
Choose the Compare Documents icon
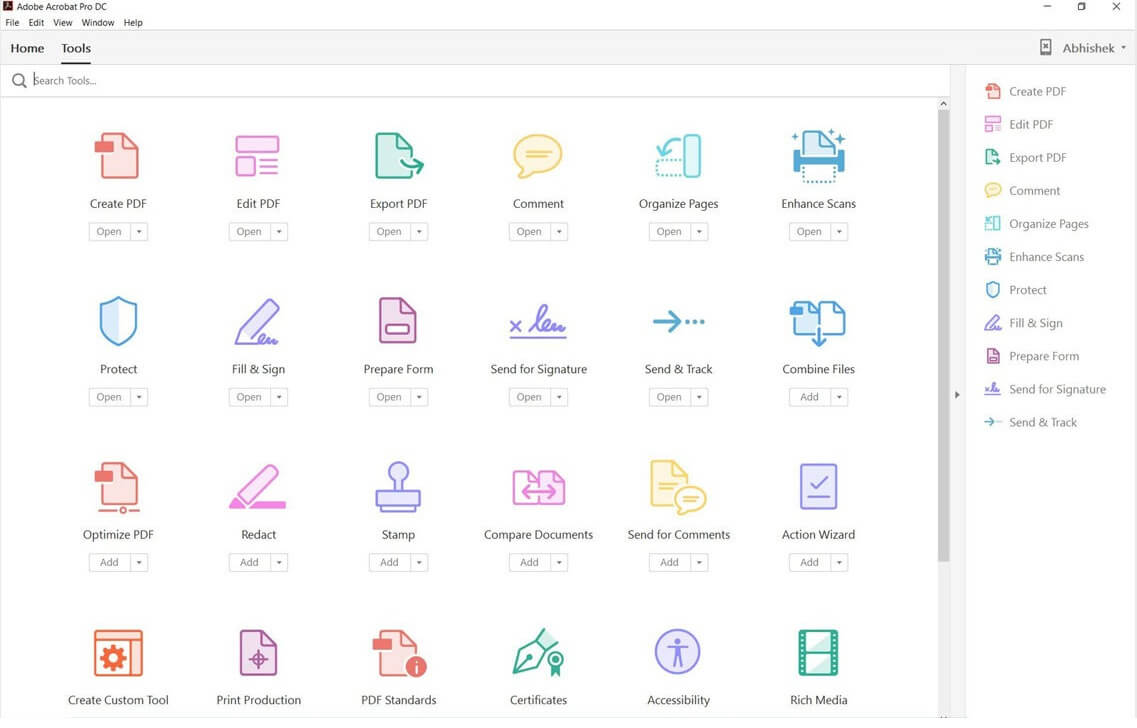(538, 487)
